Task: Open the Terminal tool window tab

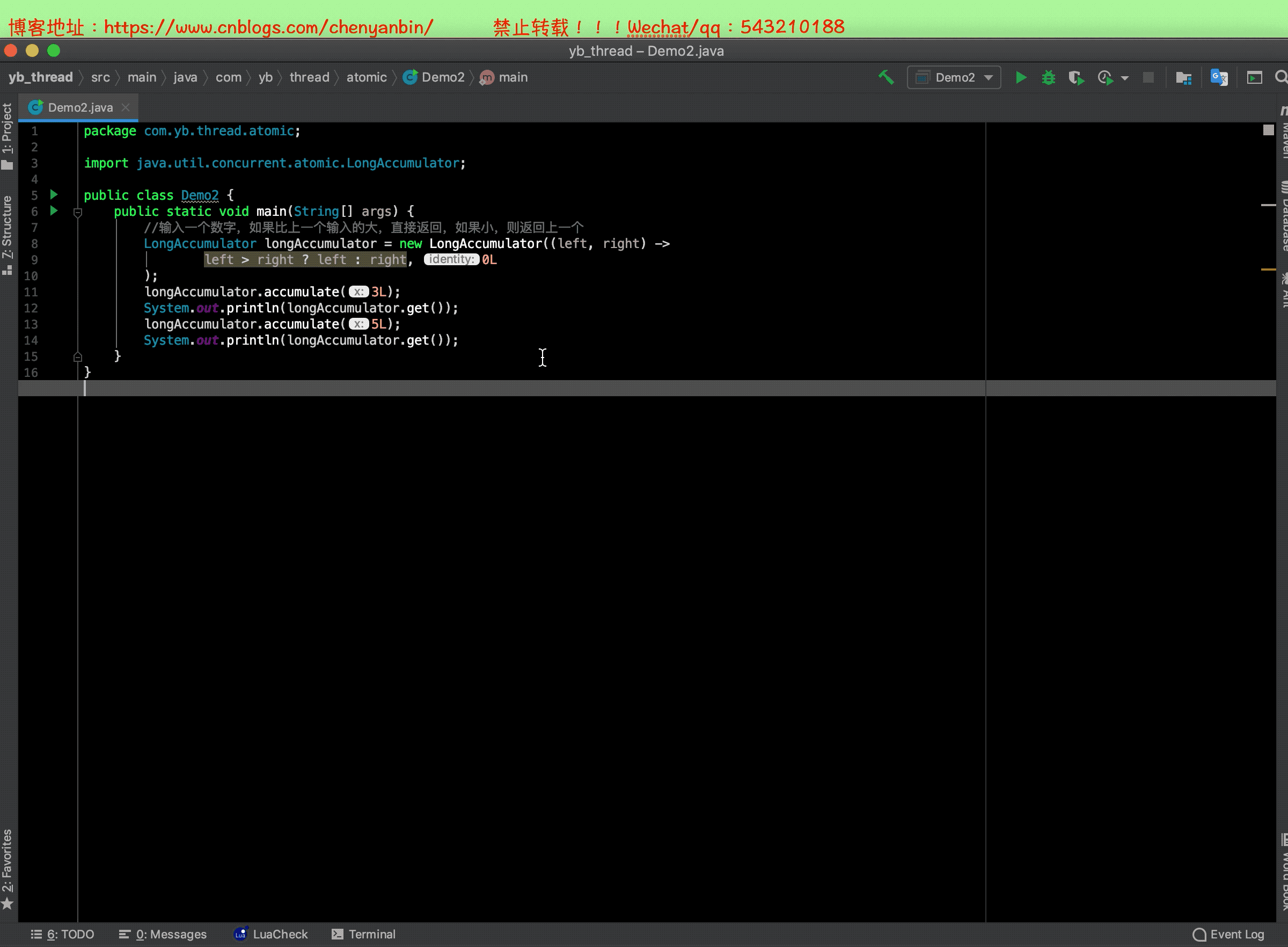Action: pyautogui.click(x=364, y=935)
